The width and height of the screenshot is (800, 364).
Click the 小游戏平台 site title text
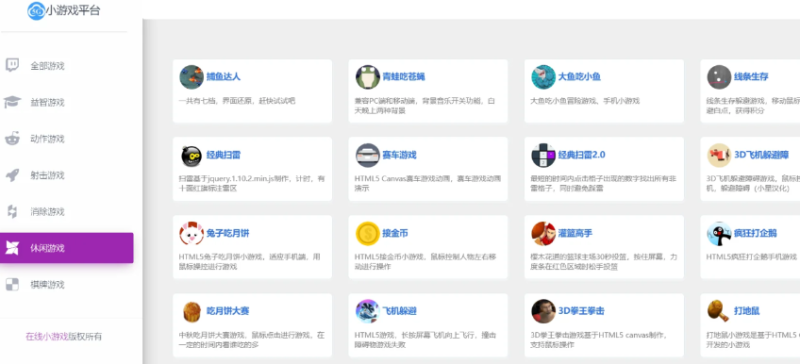pos(72,11)
